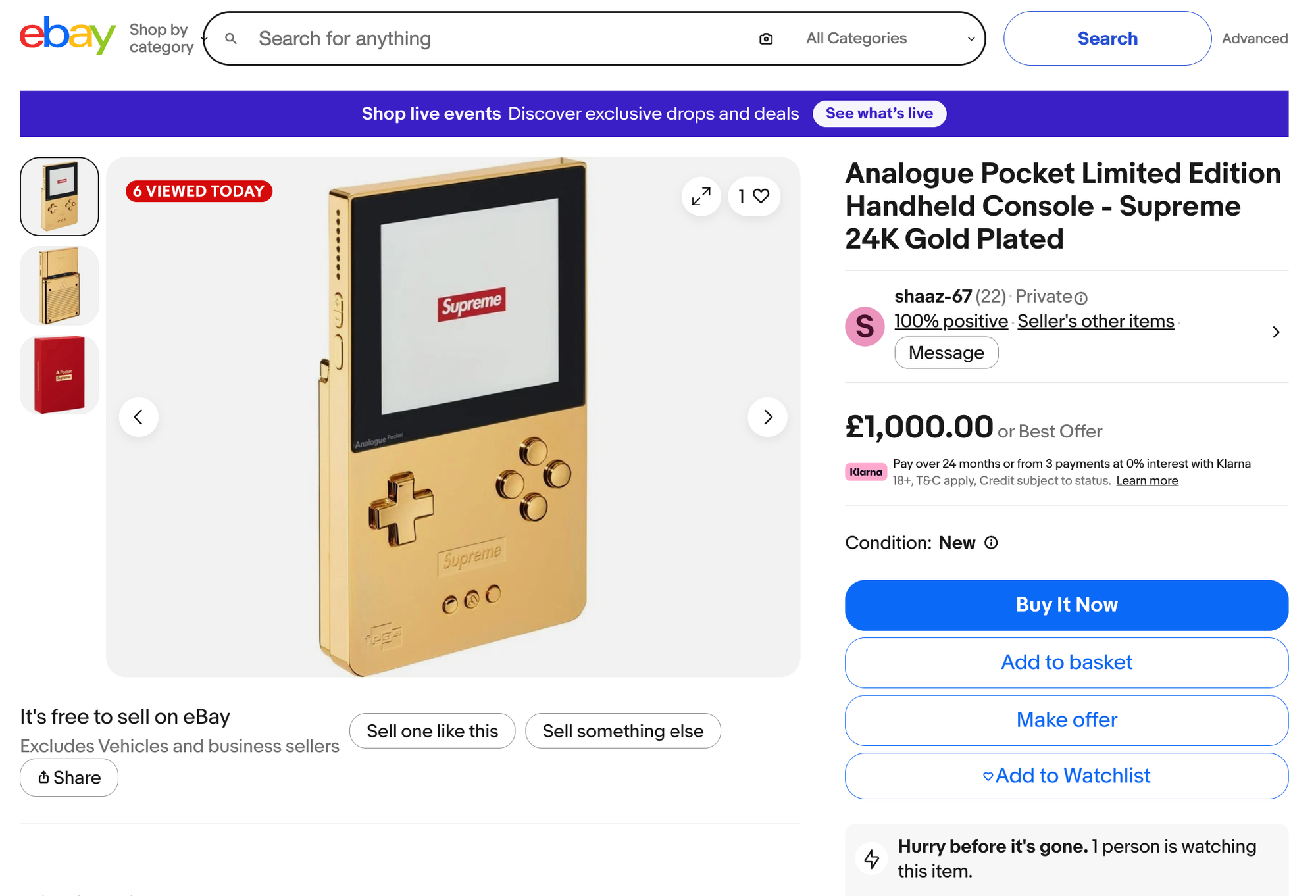Select the second console back thumbnail
The height and width of the screenshot is (896, 1316).
[x=59, y=286]
